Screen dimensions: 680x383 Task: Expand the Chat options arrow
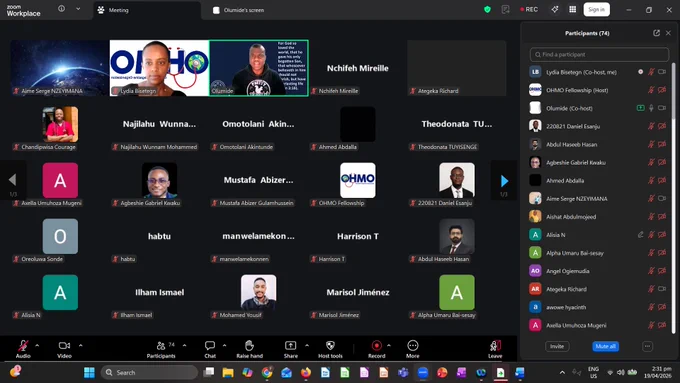(224, 345)
